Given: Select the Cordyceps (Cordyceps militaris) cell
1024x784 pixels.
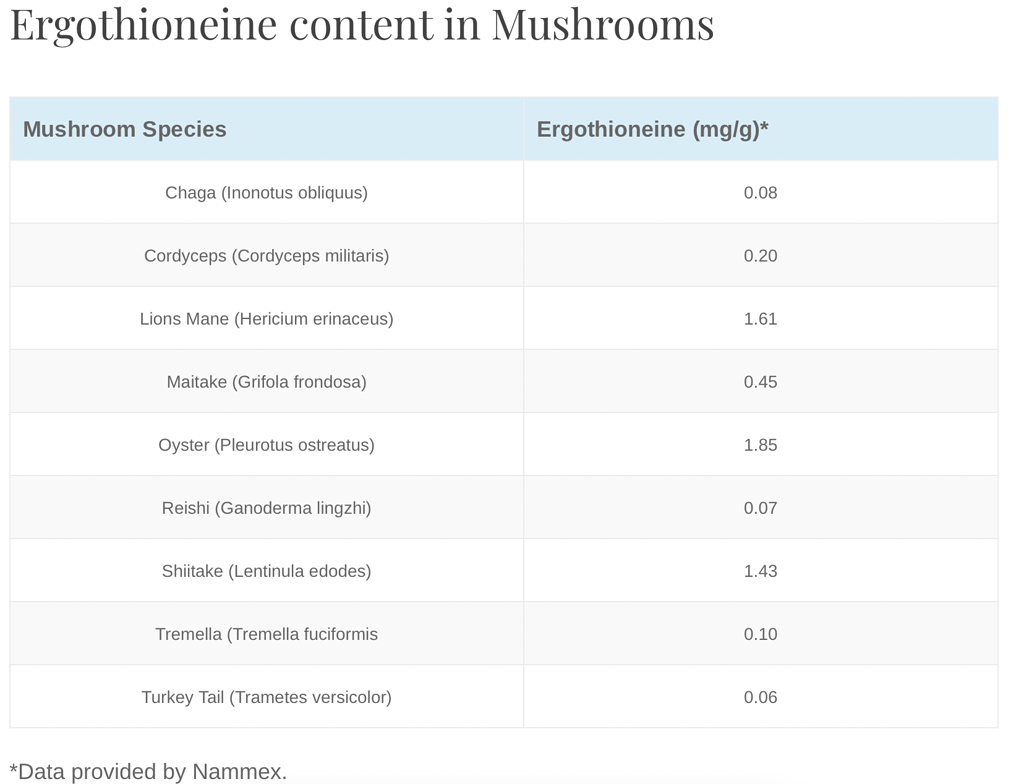Looking at the screenshot, I should pos(266,255).
